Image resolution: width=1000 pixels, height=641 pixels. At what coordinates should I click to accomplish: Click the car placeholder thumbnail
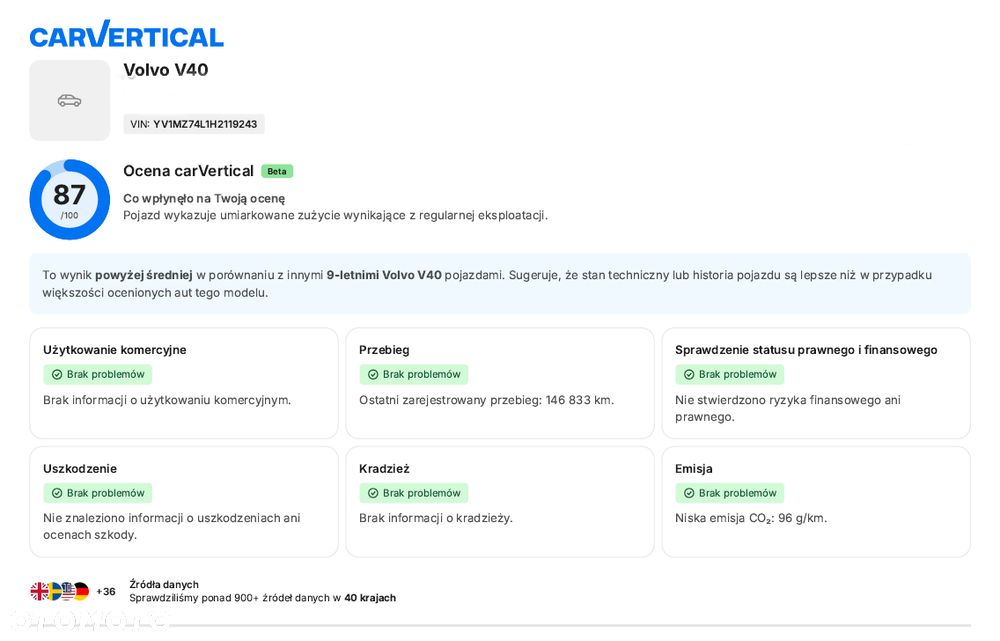click(70, 100)
